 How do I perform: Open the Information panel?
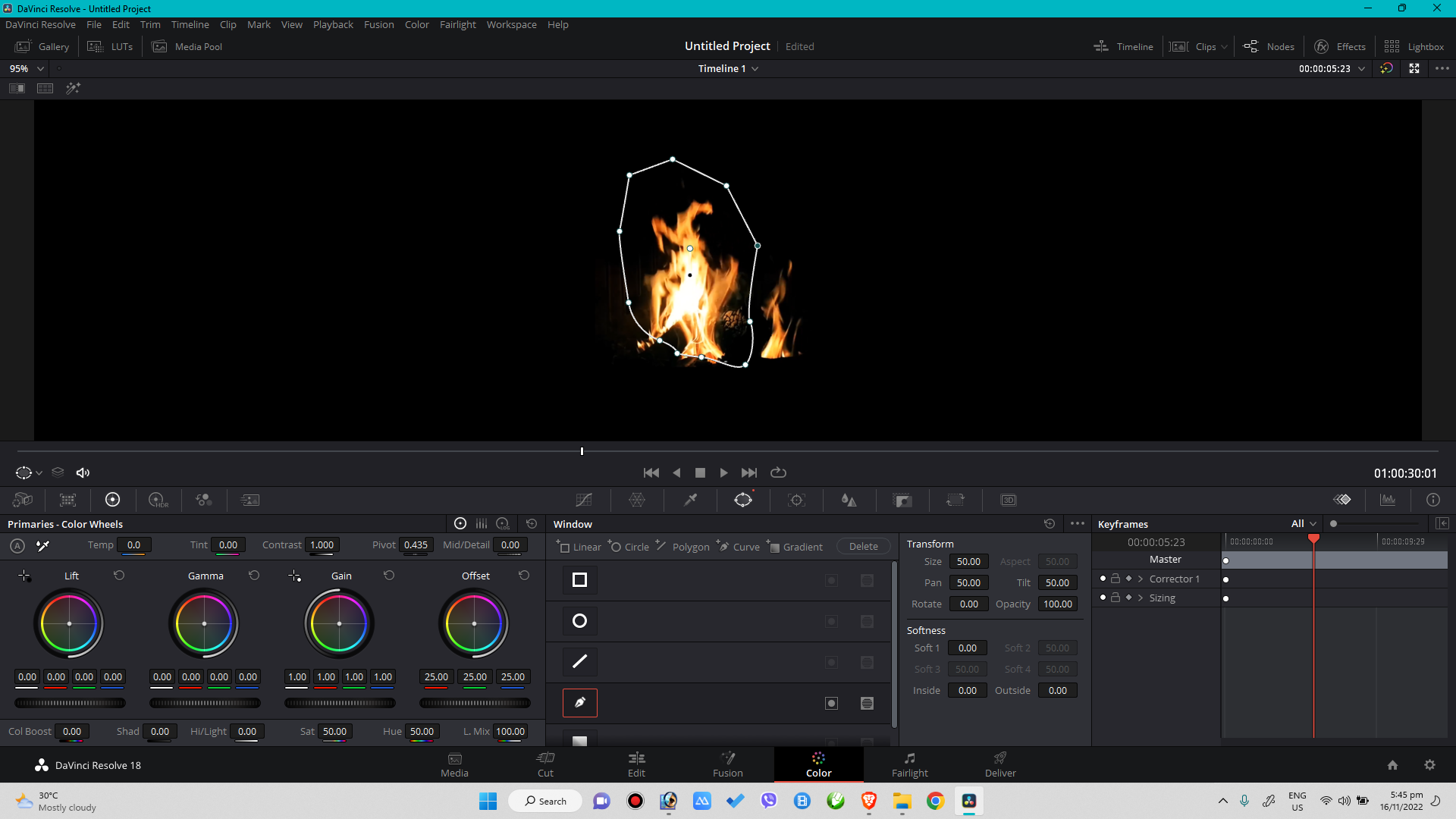pos(1433,500)
